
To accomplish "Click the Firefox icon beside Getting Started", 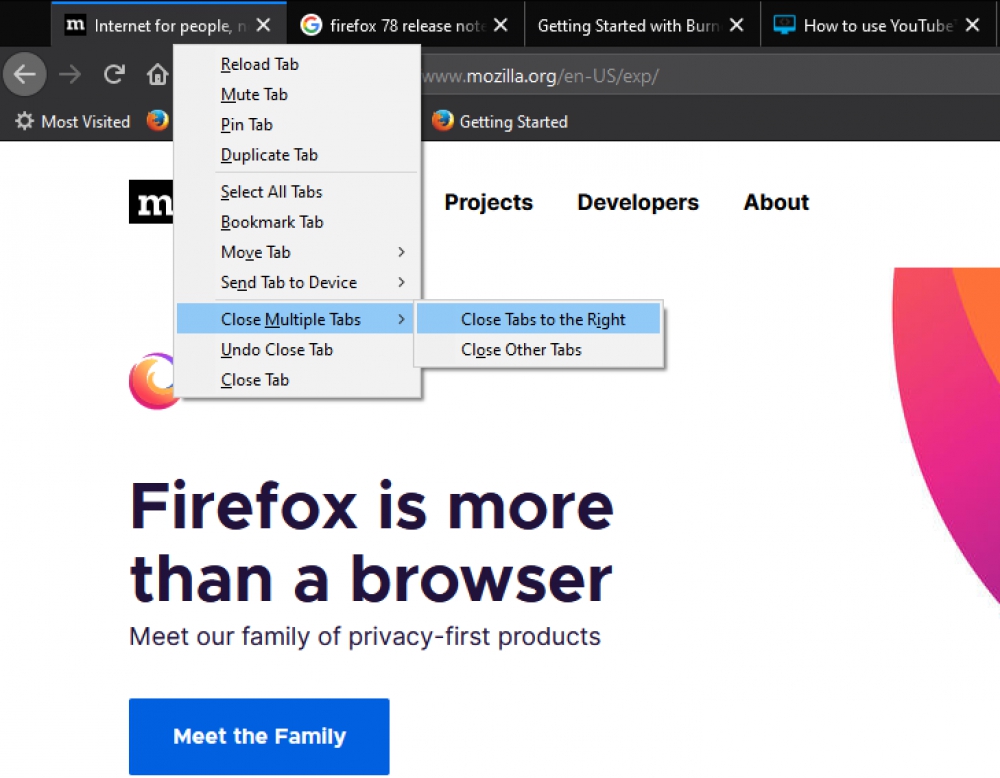I will click(443, 120).
